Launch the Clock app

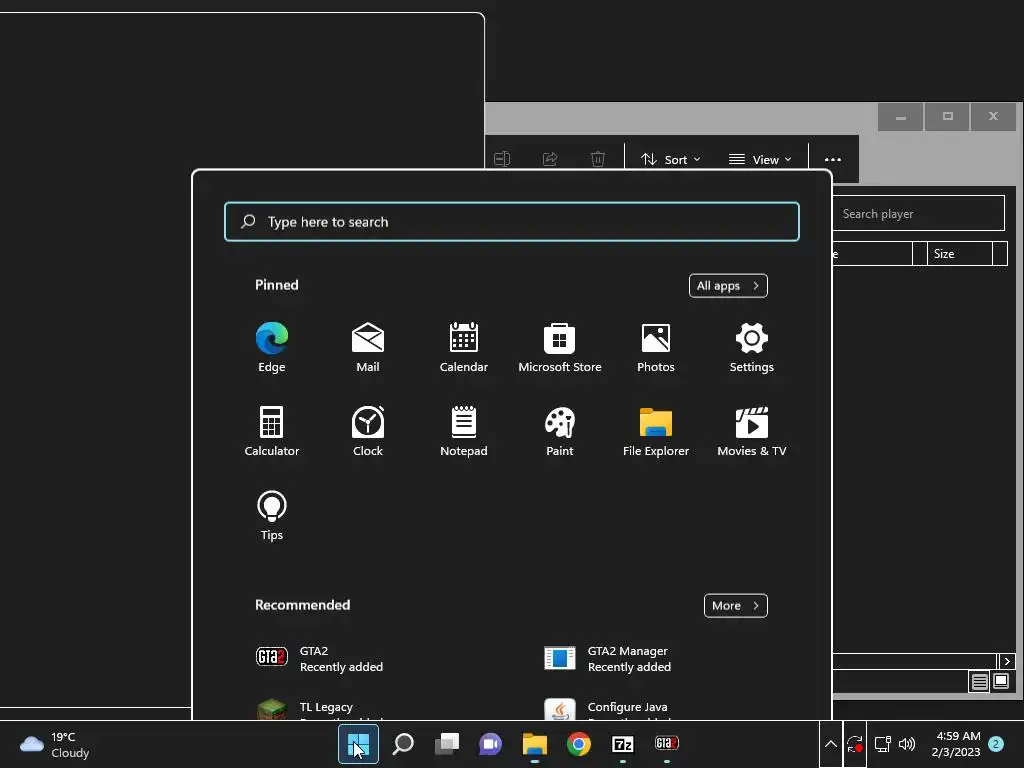(368, 431)
